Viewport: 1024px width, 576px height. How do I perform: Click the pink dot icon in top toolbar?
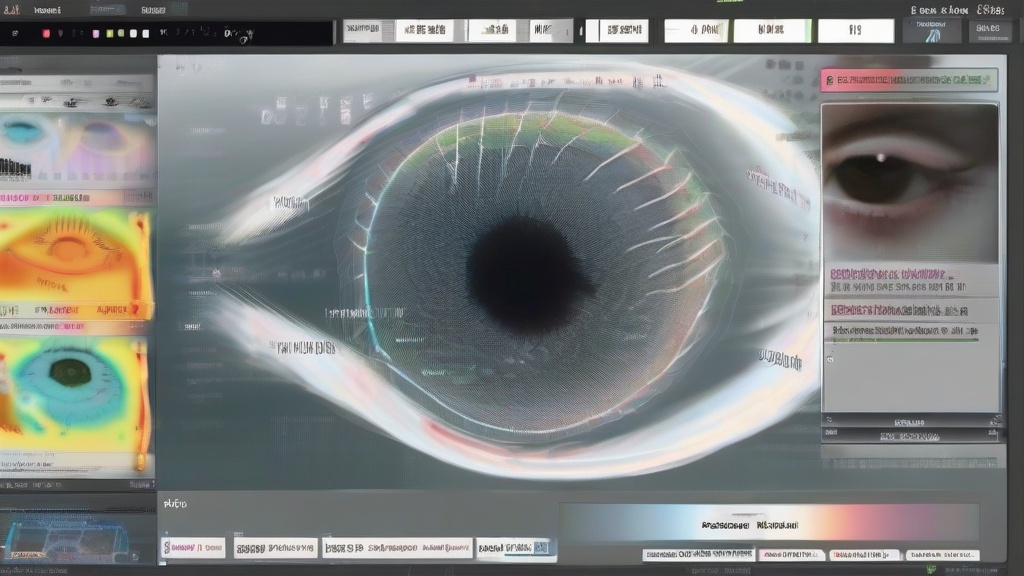pos(96,33)
